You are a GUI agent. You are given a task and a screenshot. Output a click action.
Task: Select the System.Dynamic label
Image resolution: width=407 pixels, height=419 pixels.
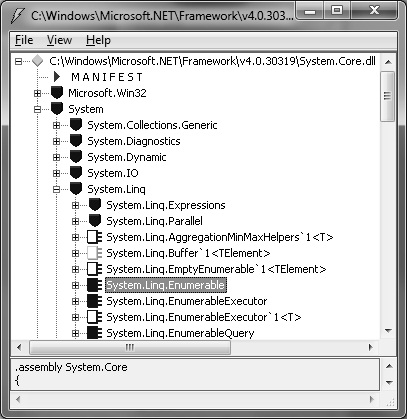(x=127, y=157)
